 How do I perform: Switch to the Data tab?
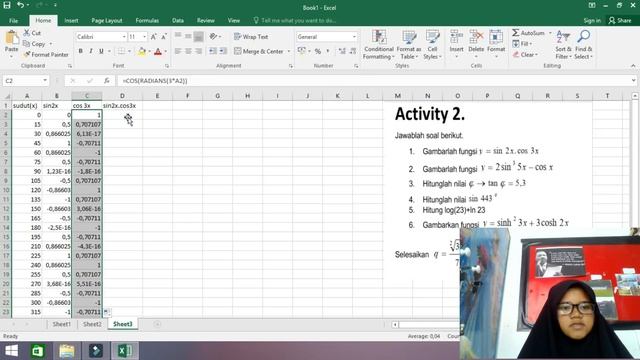point(178,20)
